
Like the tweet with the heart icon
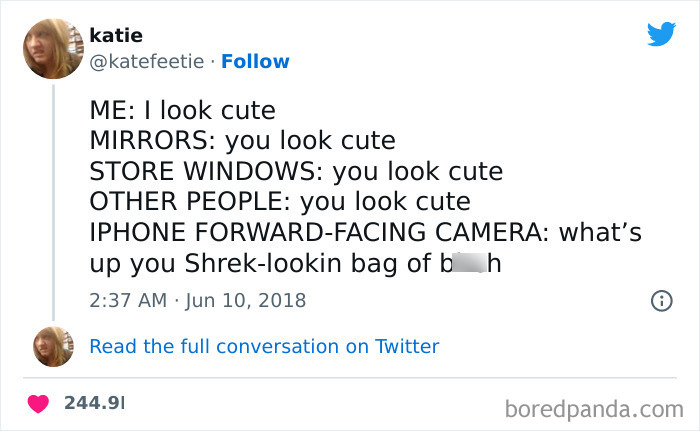(x=41, y=403)
